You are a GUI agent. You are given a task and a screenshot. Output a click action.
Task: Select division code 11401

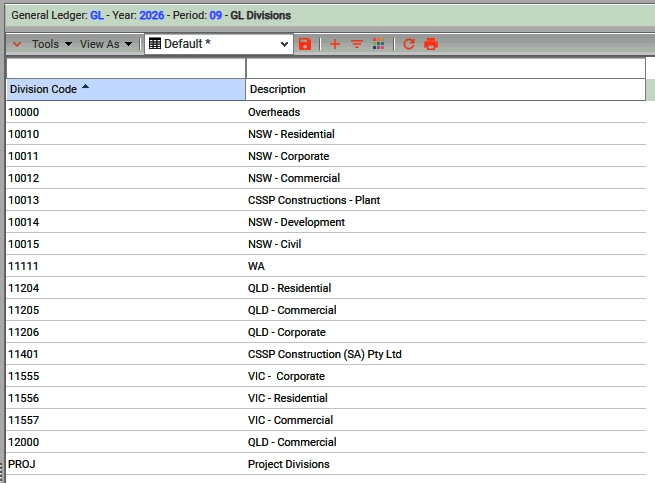tap(23, 354)
